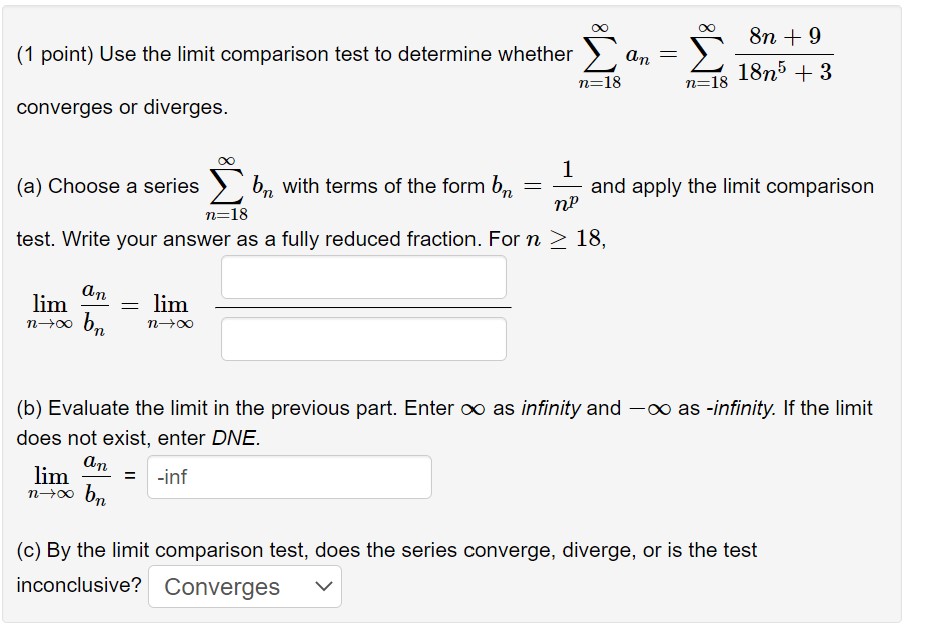Screen dimensions: 940x630
Task: Click the chevron arrow on the Converges dropdown
Action: pos(322,587)
